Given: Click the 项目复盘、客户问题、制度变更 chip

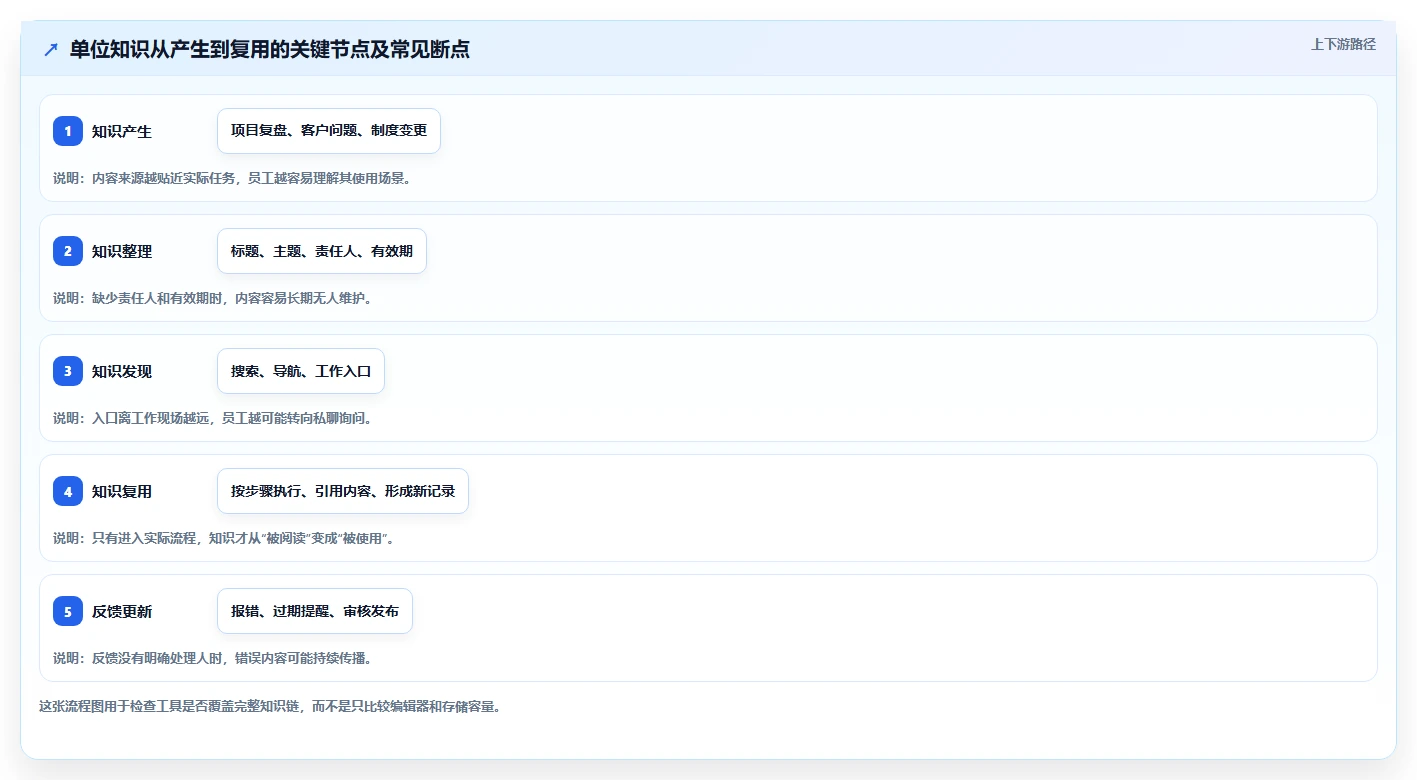Looking at the screenshot, I should coord(329,131).
